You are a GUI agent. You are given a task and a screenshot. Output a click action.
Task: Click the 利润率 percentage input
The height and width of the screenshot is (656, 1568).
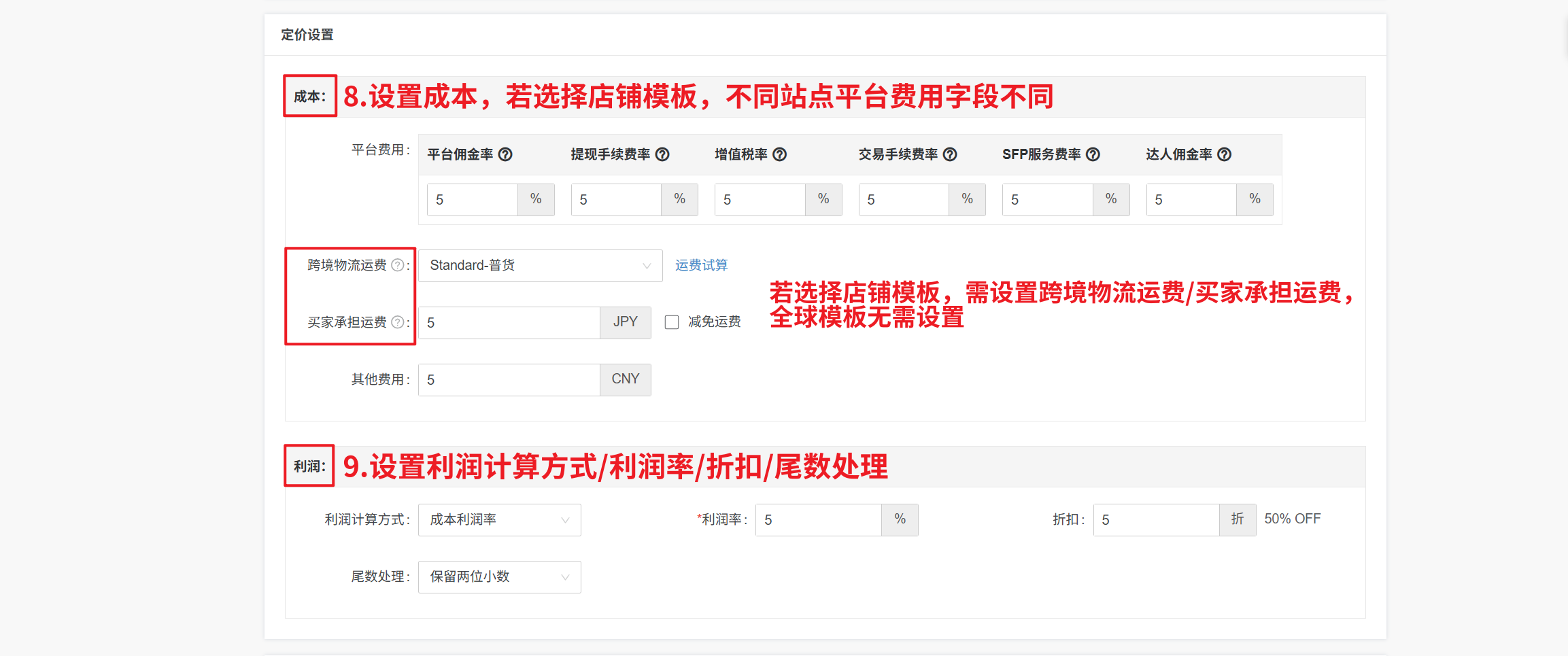(x=819, y=520)
